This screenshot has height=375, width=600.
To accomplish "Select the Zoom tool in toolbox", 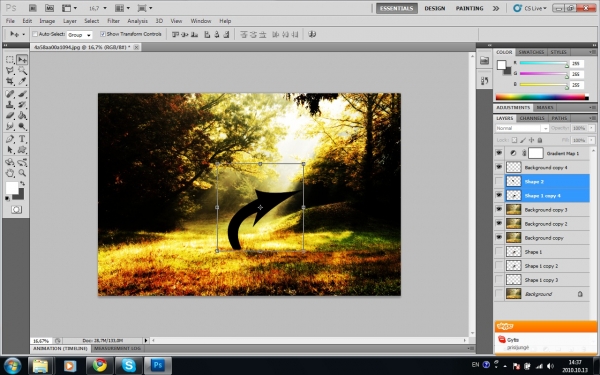I will pyautogui.click(x=22, y=173).
